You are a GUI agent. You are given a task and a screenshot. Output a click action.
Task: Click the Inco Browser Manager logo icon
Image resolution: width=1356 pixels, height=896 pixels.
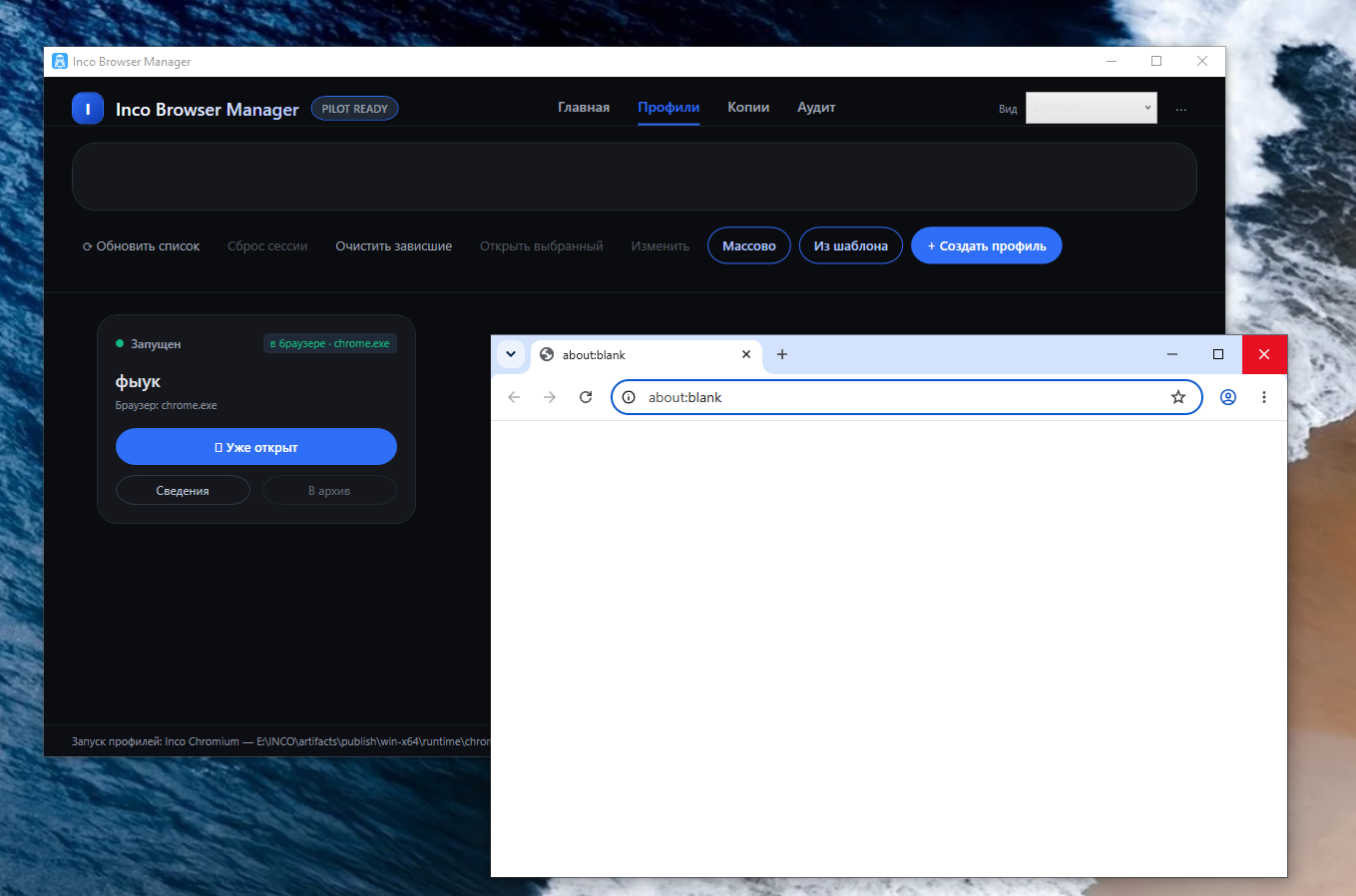[88, 109]
